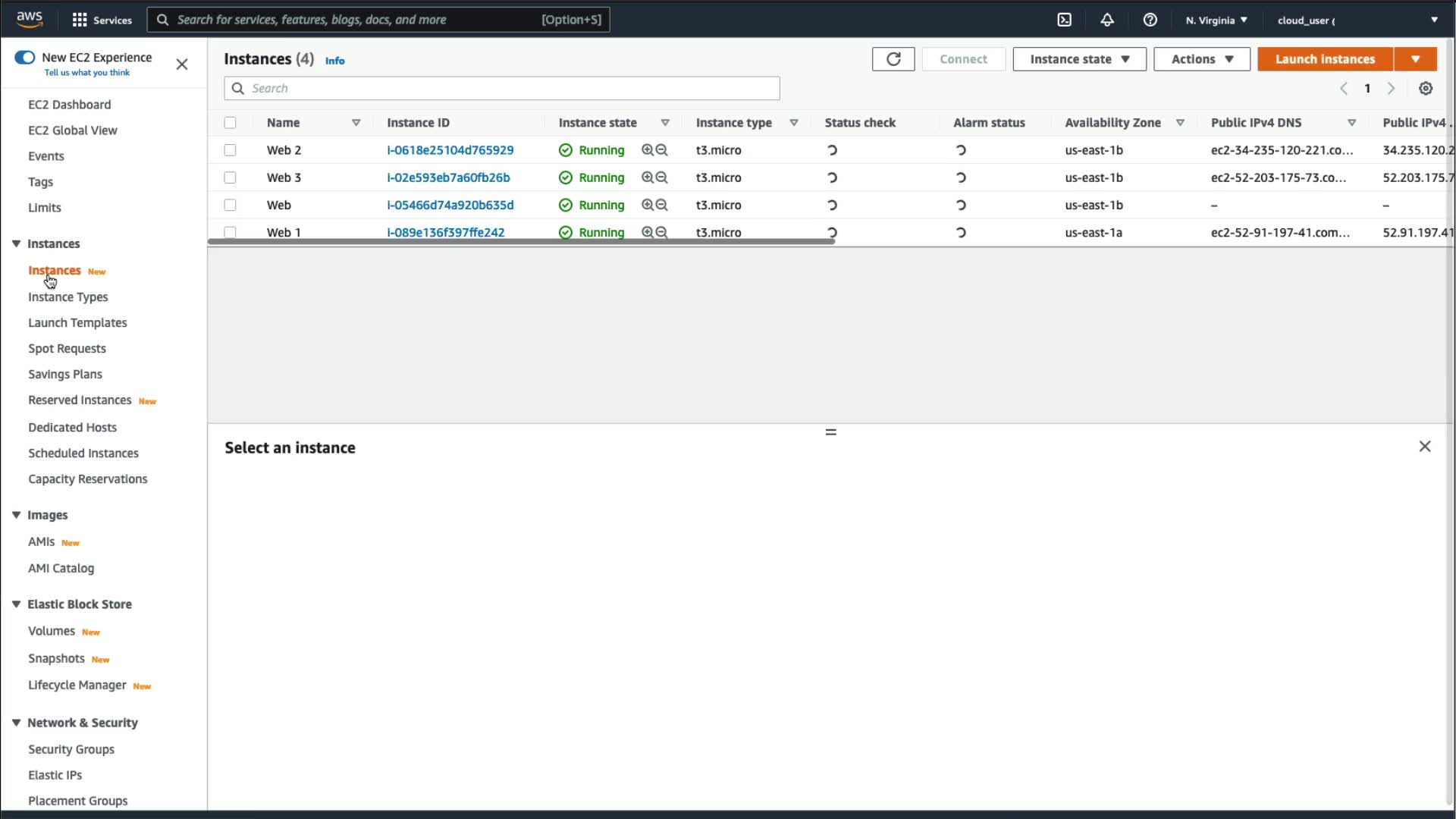Open the Services grid menu
This screenshot has height=819, width=1456.
80,20
